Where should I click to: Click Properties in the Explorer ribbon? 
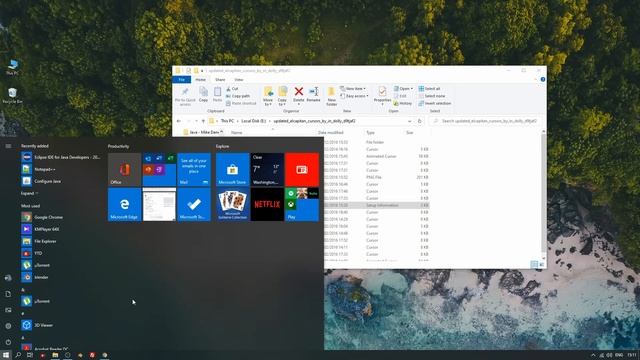click(382, 96)
